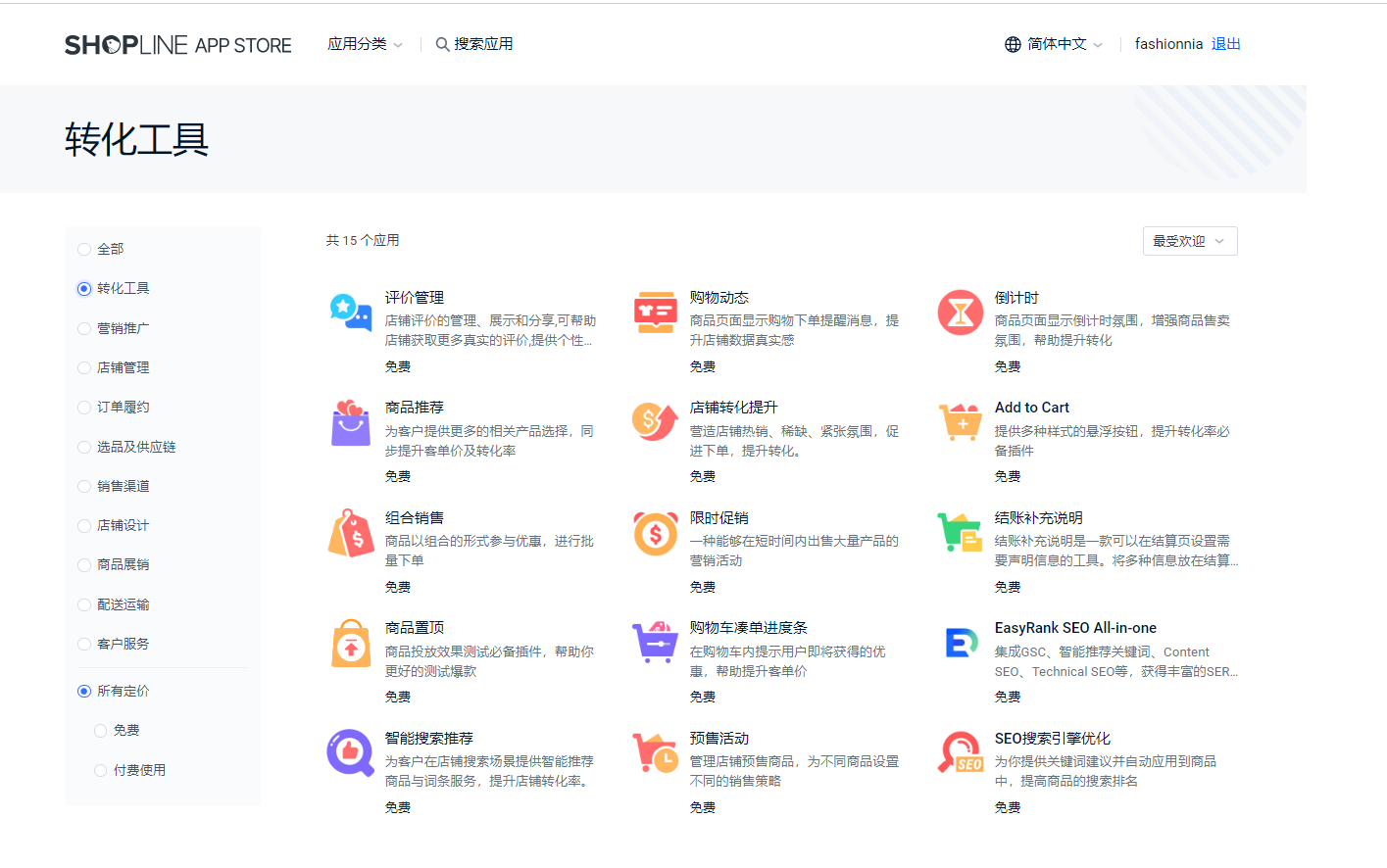Viewport: 1387px width, 868px height.
Task: Open the 最受欢迎 sort dropdown
Action: tap(1189, 241)
